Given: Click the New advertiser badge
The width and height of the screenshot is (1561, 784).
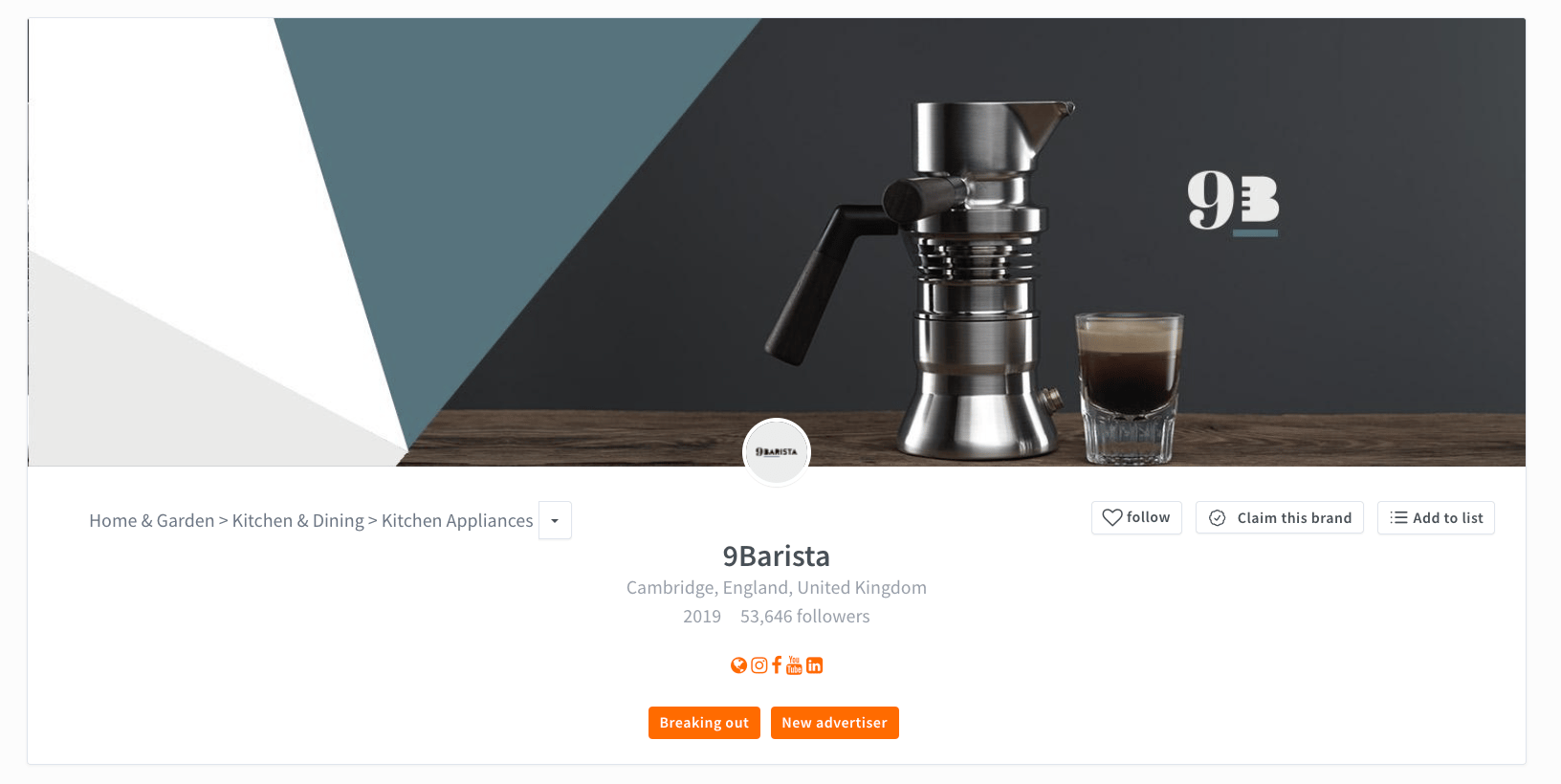Looking at the screenshot, I should click(835, 723).
